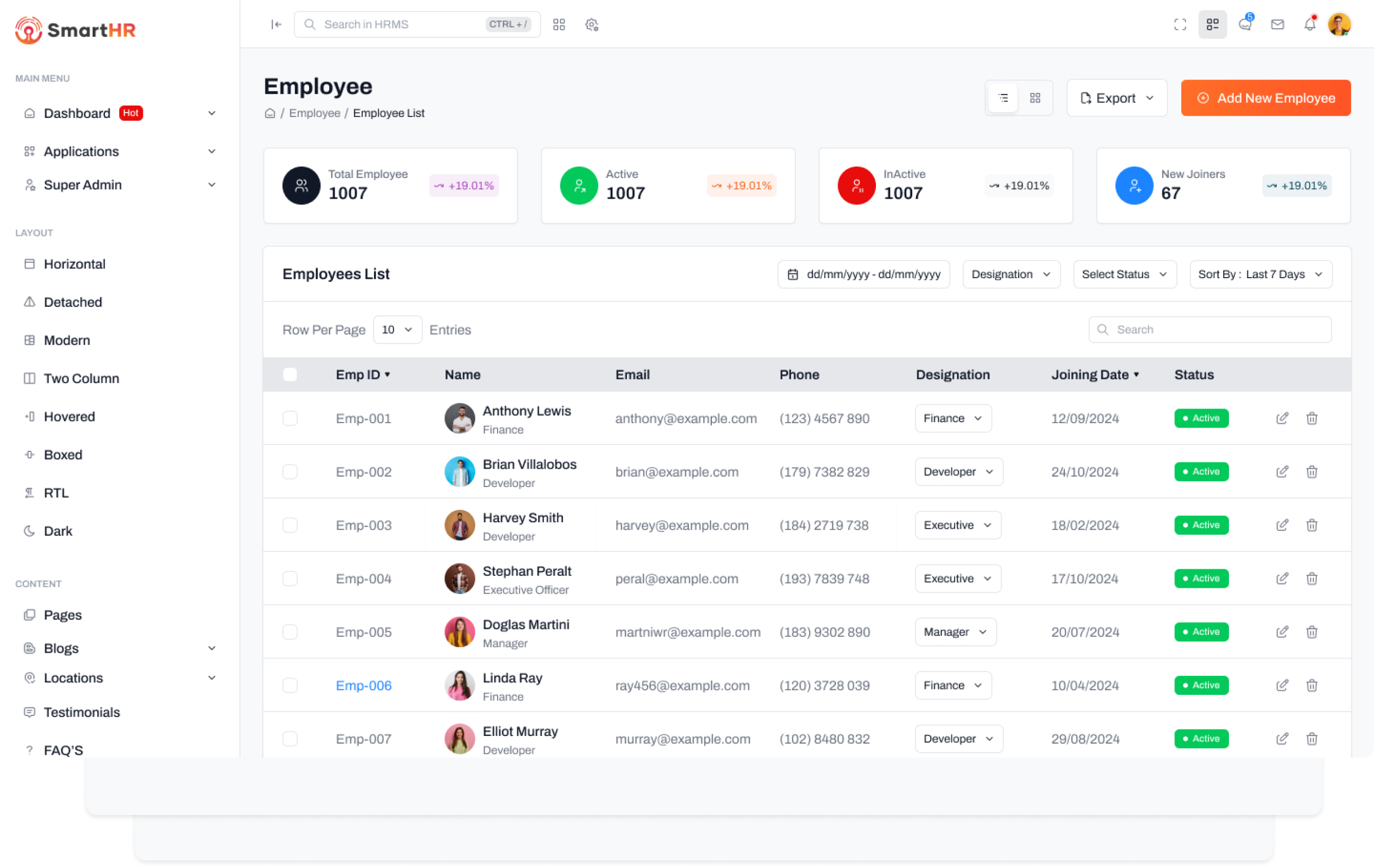Viewport: 1374px width, 868px height.
Task: Open the chat icon with badge
Action: pyautogui.click(x=1245, y=24)
